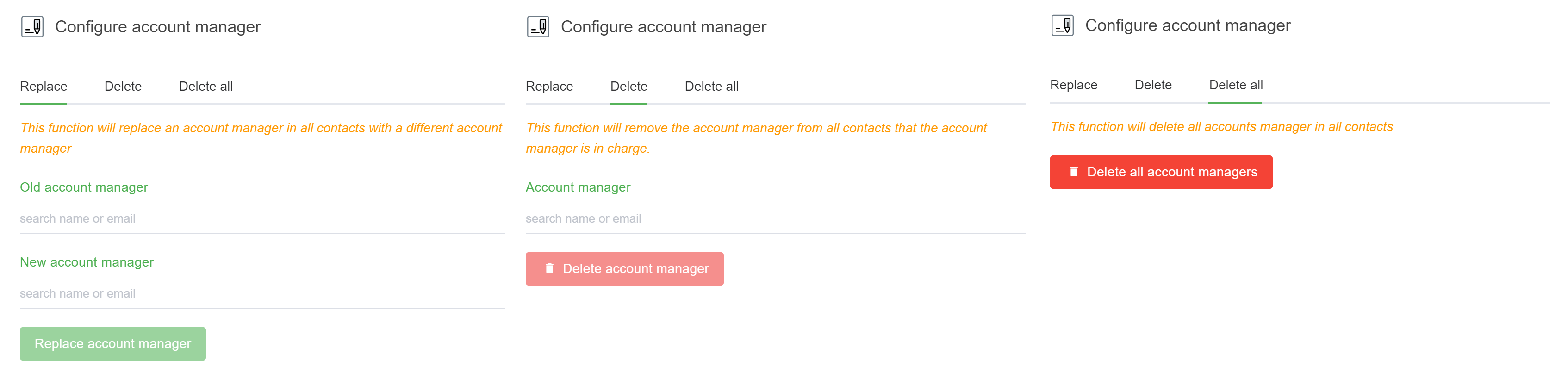Click the trash icon on Delete all account managers
Screen dimensions: 1568x373
click(x=1074, y=172)
